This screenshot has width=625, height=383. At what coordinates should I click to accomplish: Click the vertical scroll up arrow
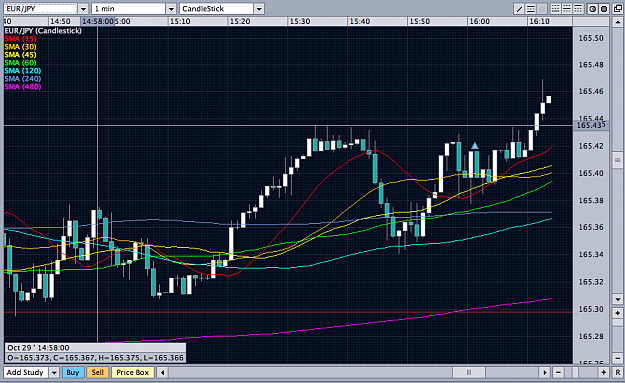point(617,22)
